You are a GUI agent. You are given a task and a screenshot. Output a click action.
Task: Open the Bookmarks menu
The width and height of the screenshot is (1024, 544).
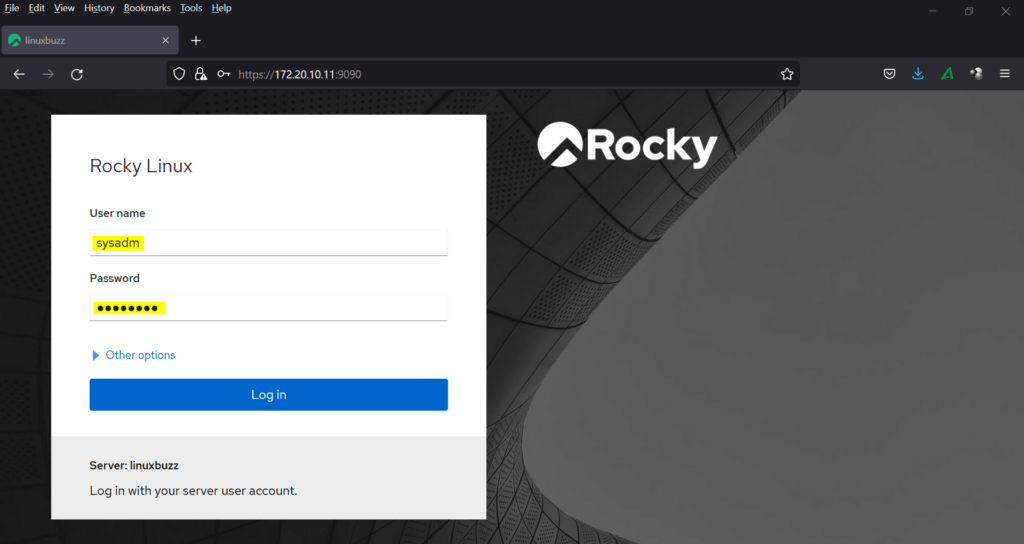tap(147, 8)
